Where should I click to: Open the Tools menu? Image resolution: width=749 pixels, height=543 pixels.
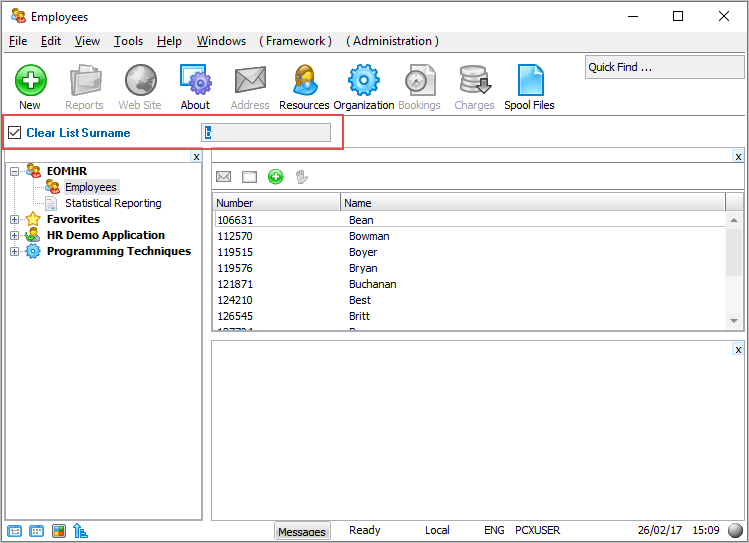coord(128,41)
